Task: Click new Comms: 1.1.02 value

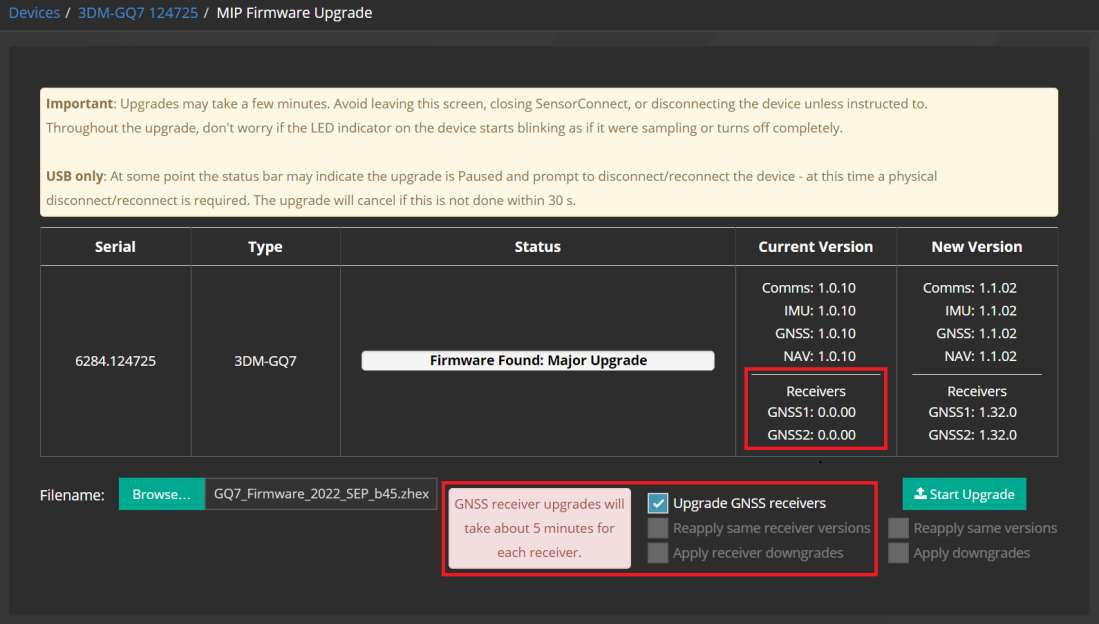Action: pyautogui.click(x=970, y=288)
